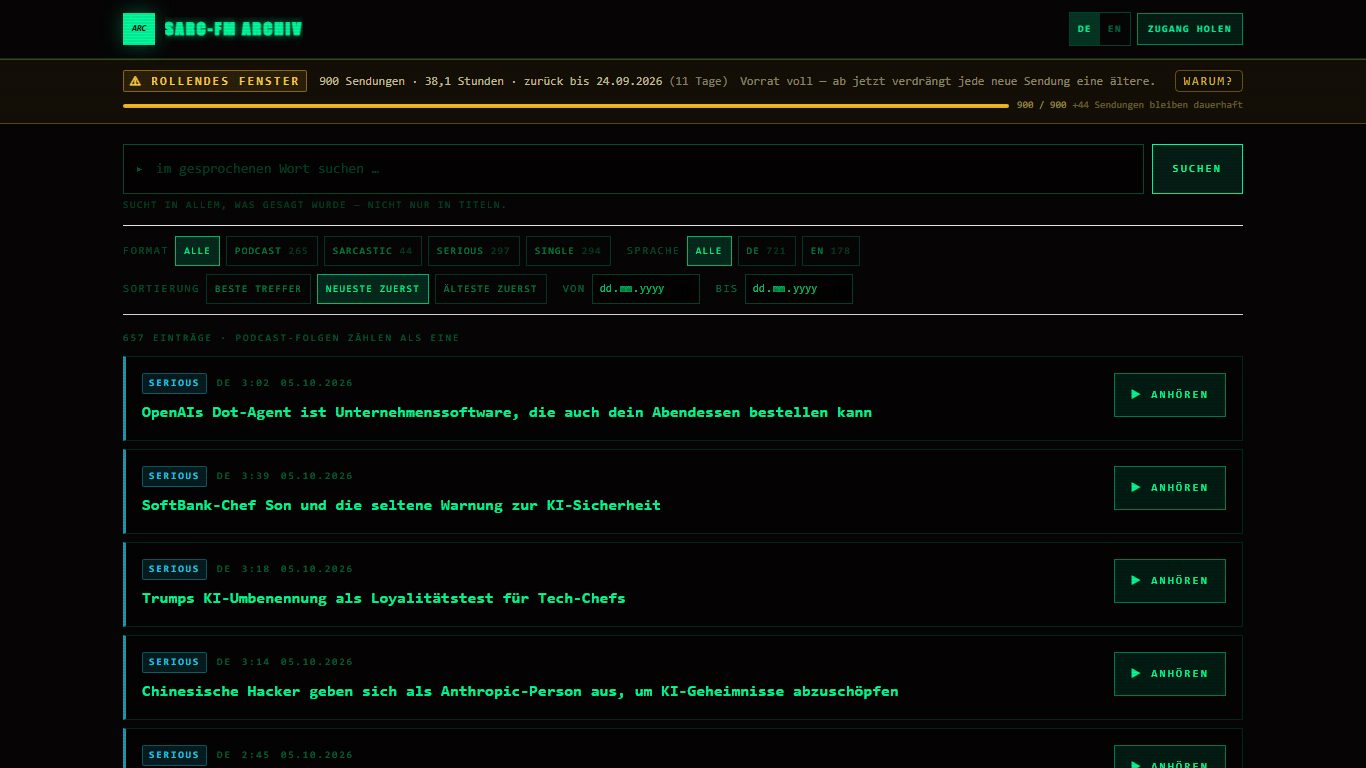
Task: Click the SUCHEN button
Action: (x=1197, y=169)
